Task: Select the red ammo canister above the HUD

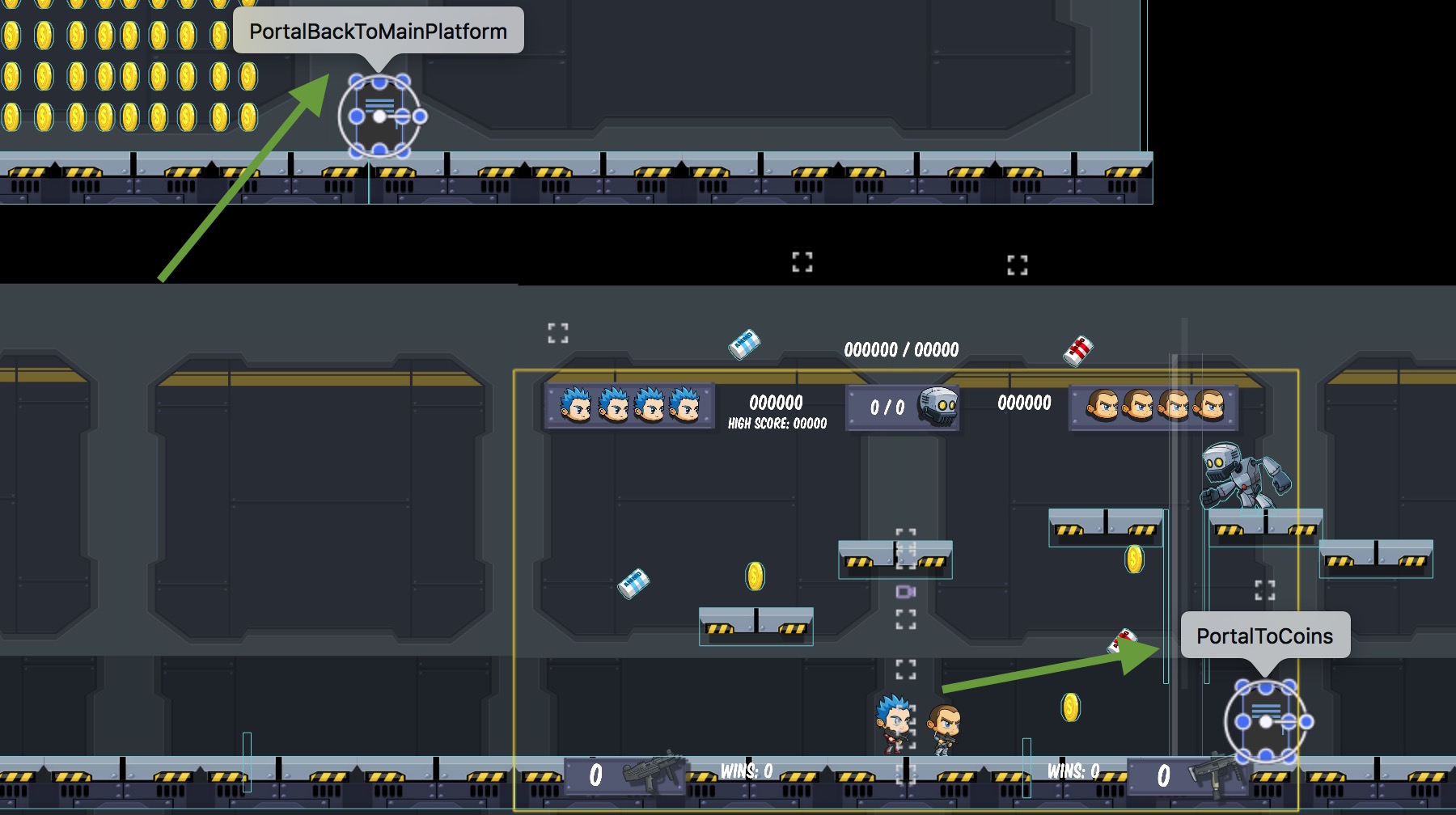Action: pos(1078,350)
